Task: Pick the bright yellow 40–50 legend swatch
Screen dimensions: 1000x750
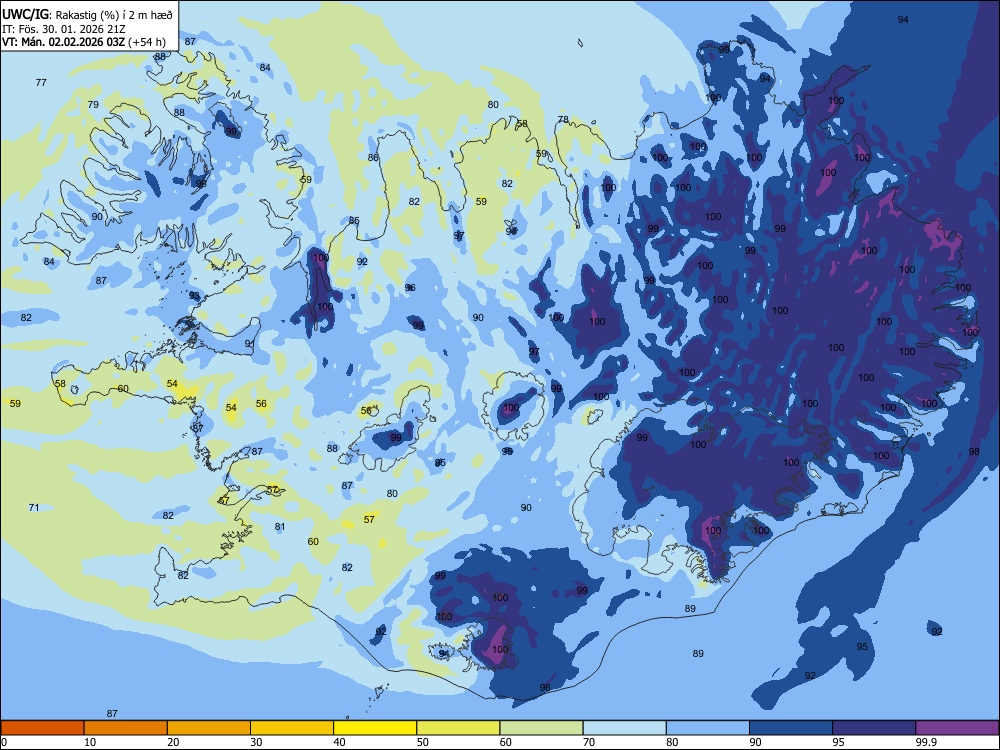Action: (x=375, y=728)
